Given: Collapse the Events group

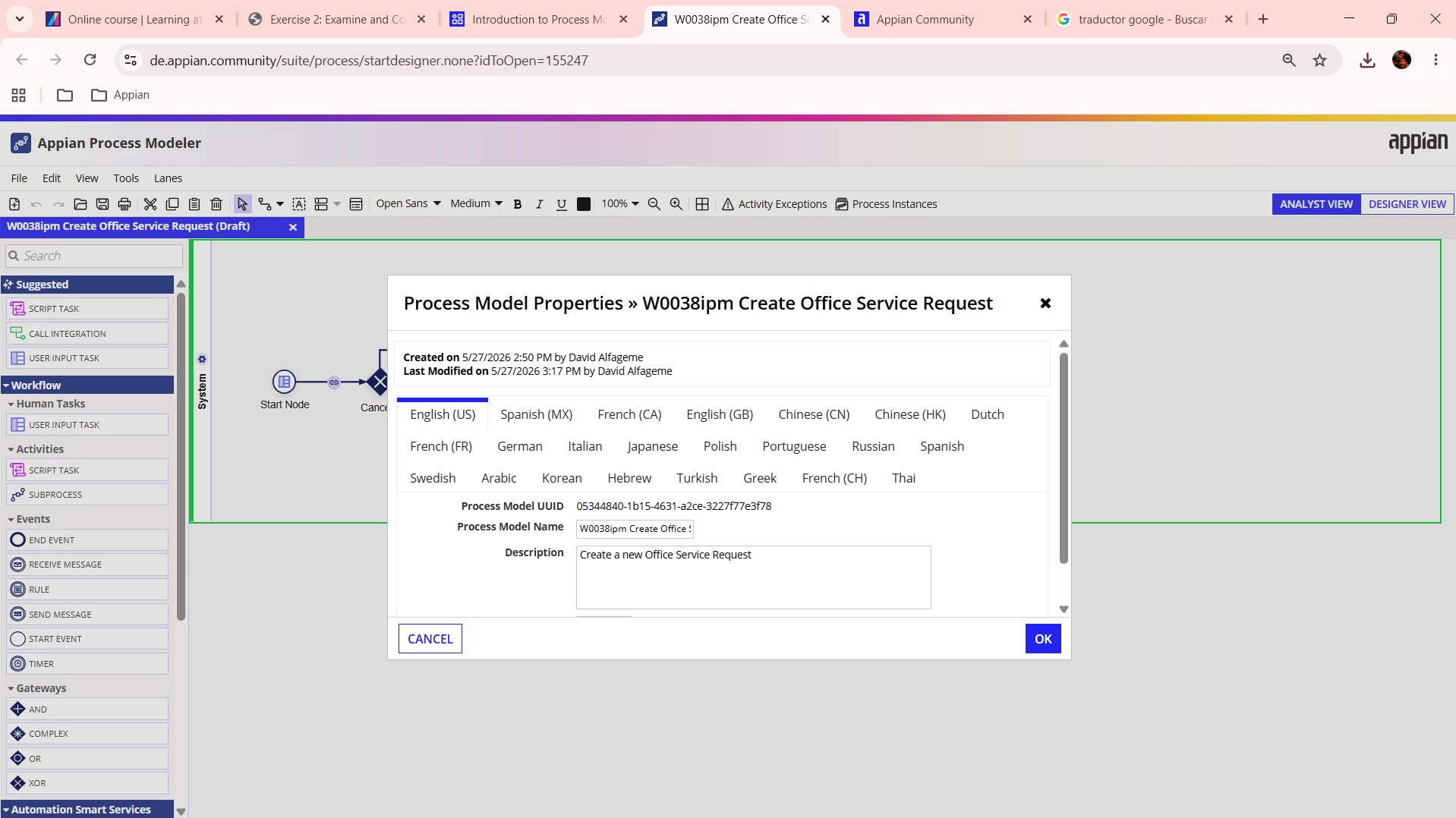Looking at the screenshot, I should point(29,519).
